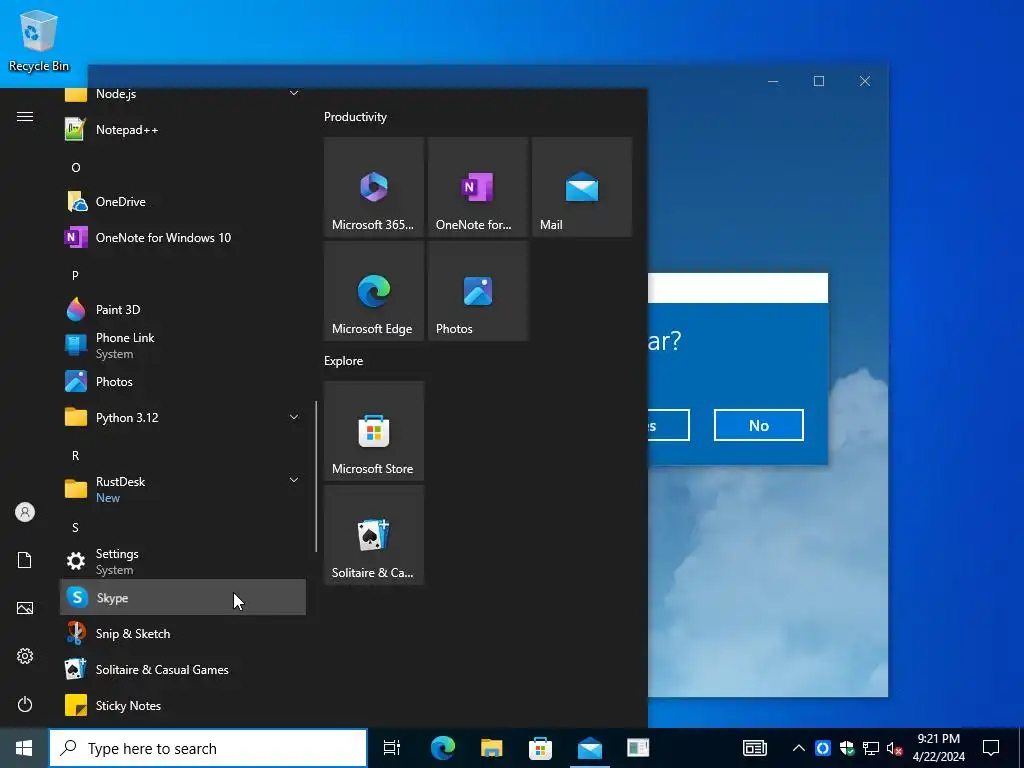Open Task View on the taskbar
The image size is (1024, 768).
coord(392,748)
